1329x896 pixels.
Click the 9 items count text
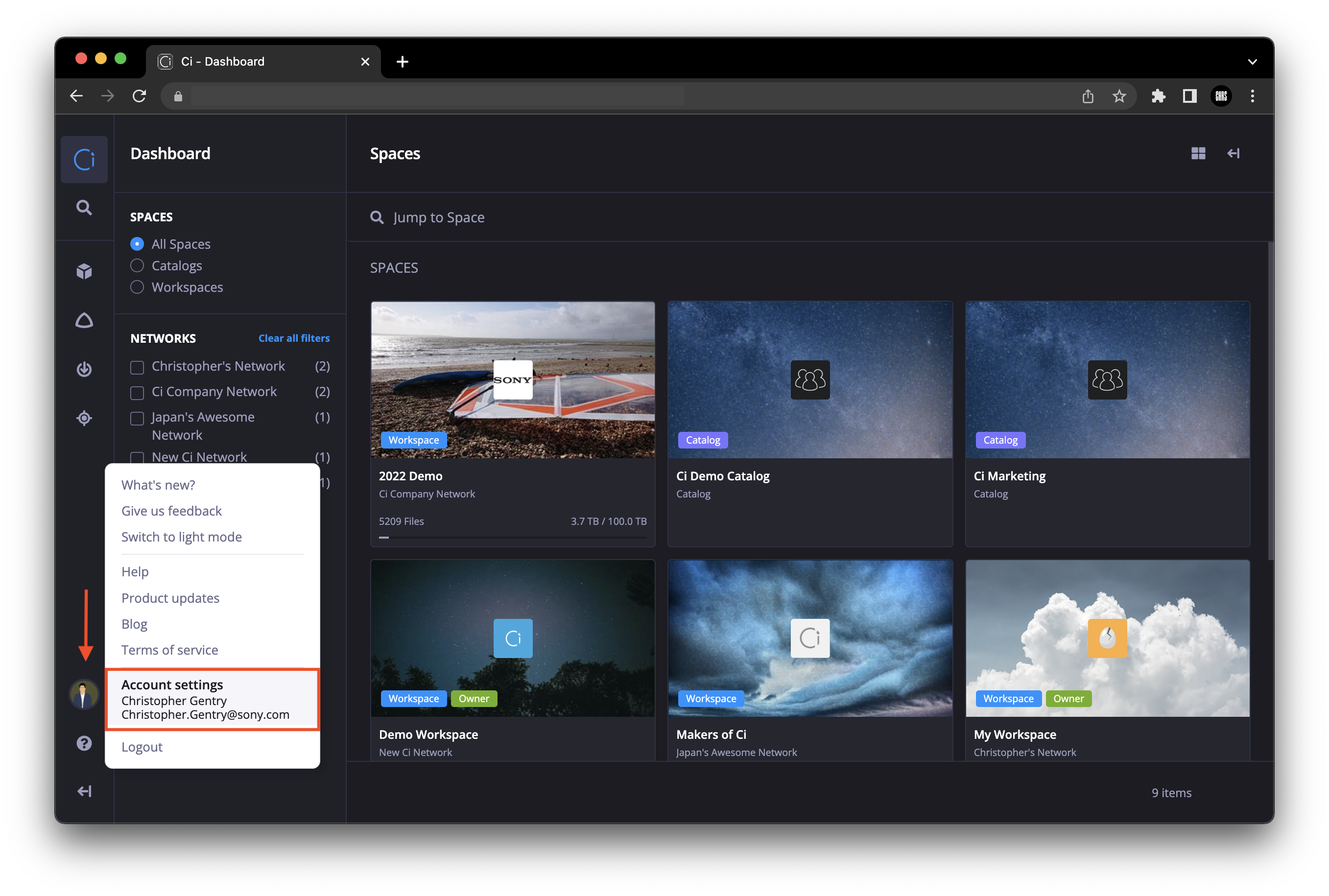point(1171,792)
